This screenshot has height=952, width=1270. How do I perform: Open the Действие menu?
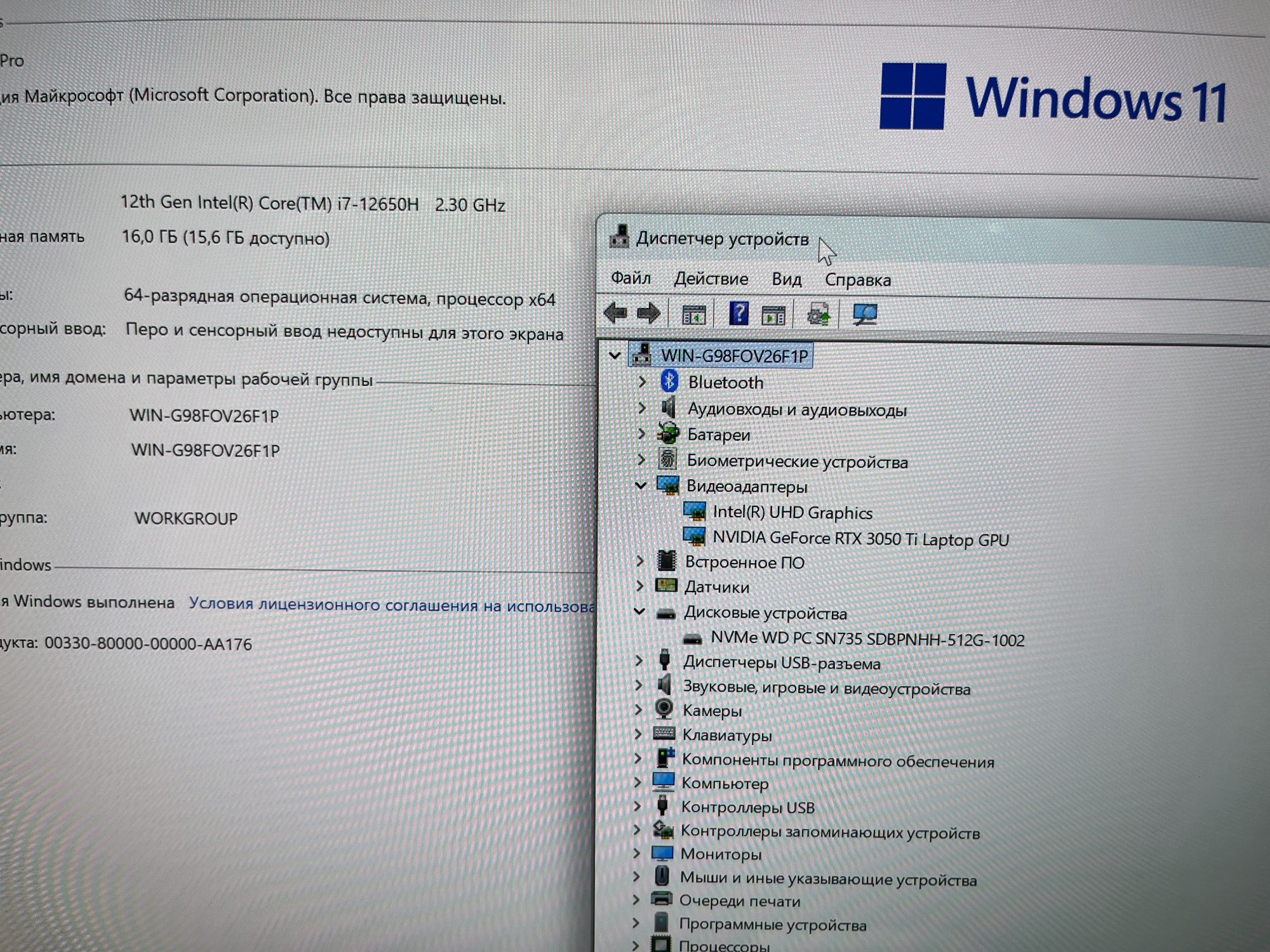click(711, 279)
